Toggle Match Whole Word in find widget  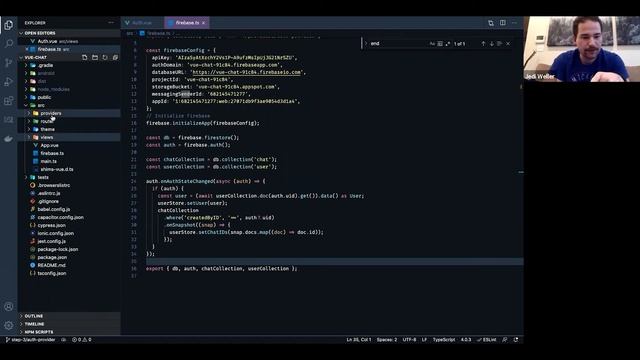click(x=440, y=44)
